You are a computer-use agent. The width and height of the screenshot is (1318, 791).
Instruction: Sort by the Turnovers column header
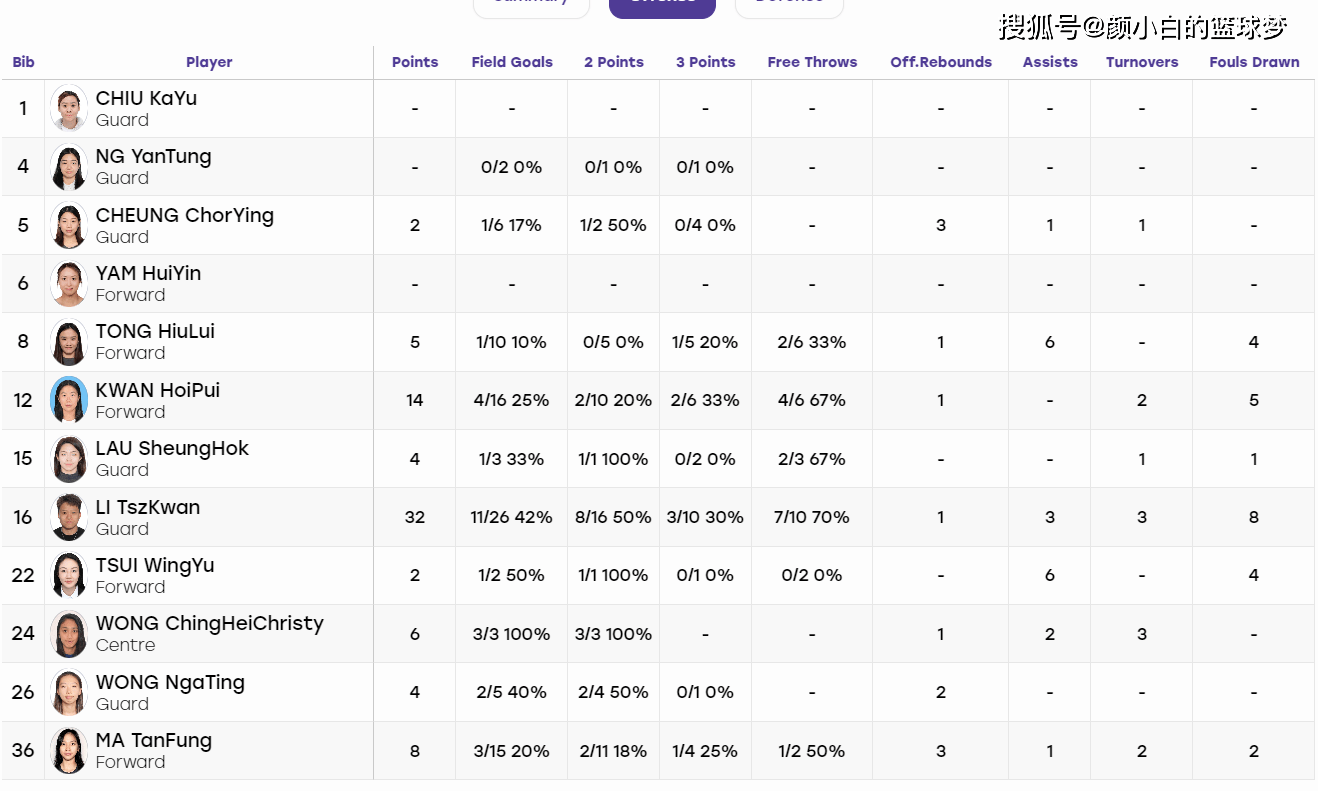pyautogui.click(x=1142, y=62)
